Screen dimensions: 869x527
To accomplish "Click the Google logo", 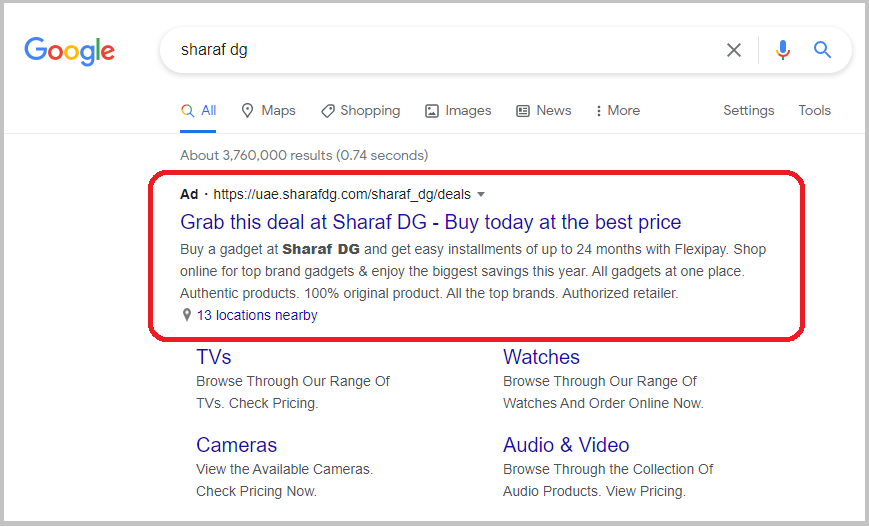I will click(69, 51).
